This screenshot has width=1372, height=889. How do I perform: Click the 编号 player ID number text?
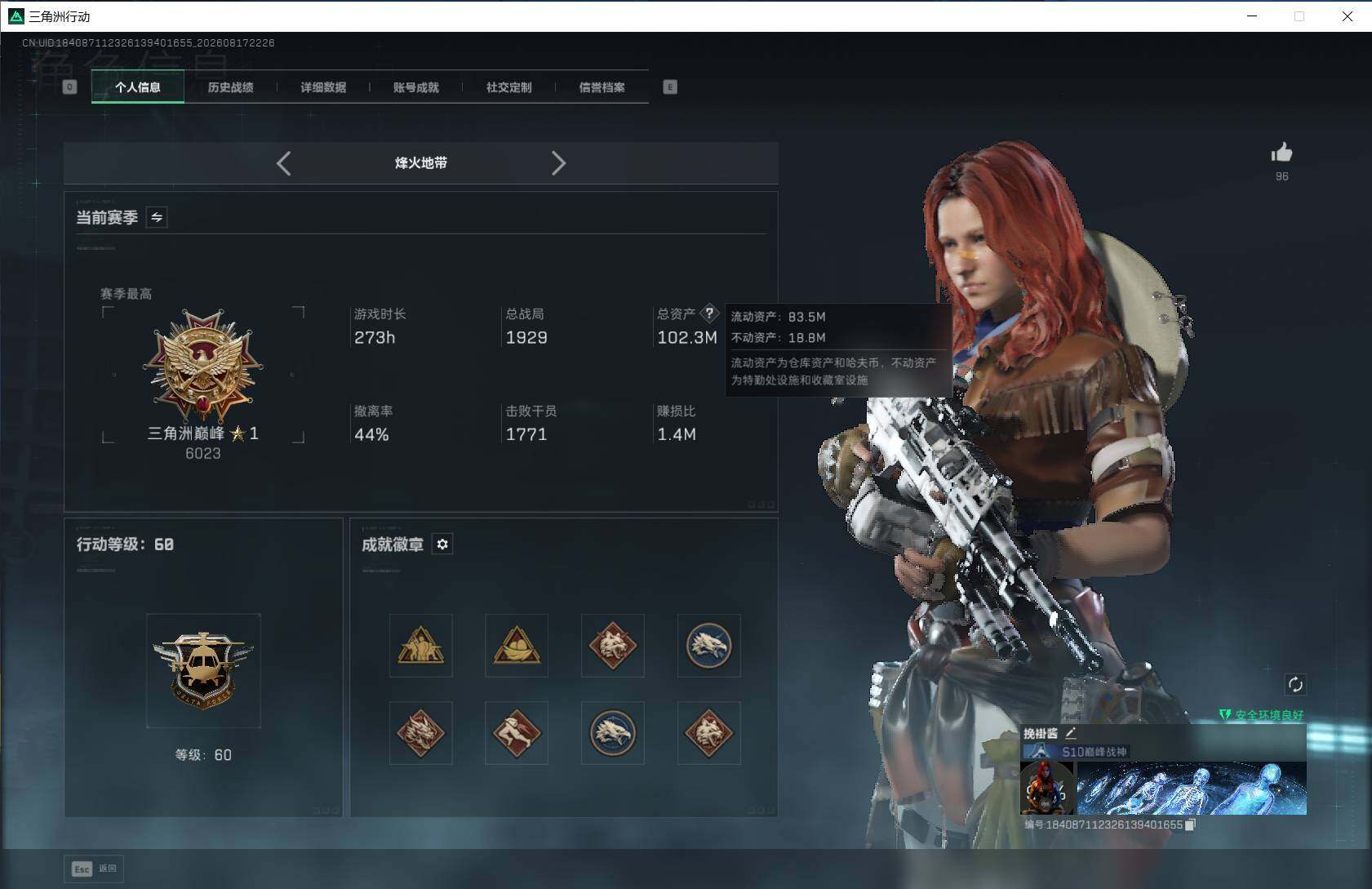tap(1104, 825)
